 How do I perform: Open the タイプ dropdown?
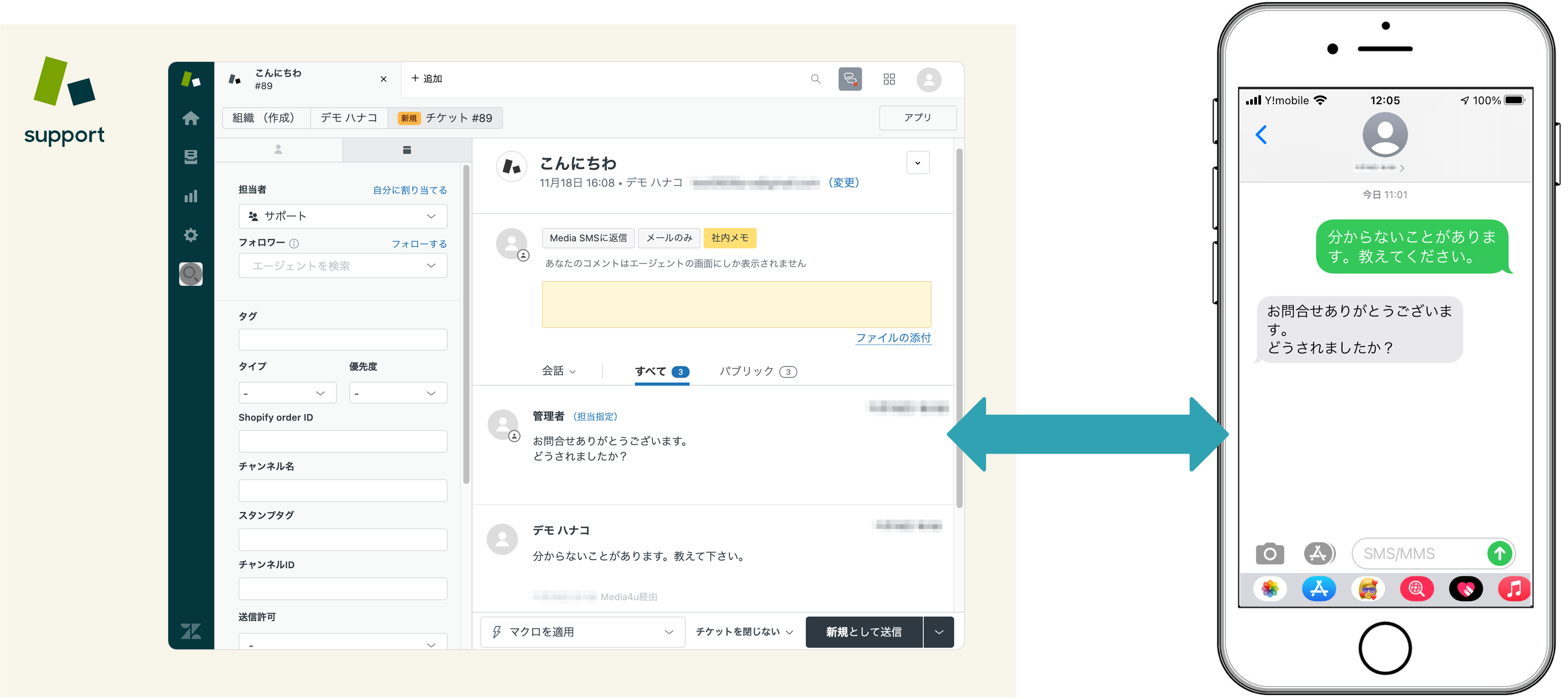point(287,393)
